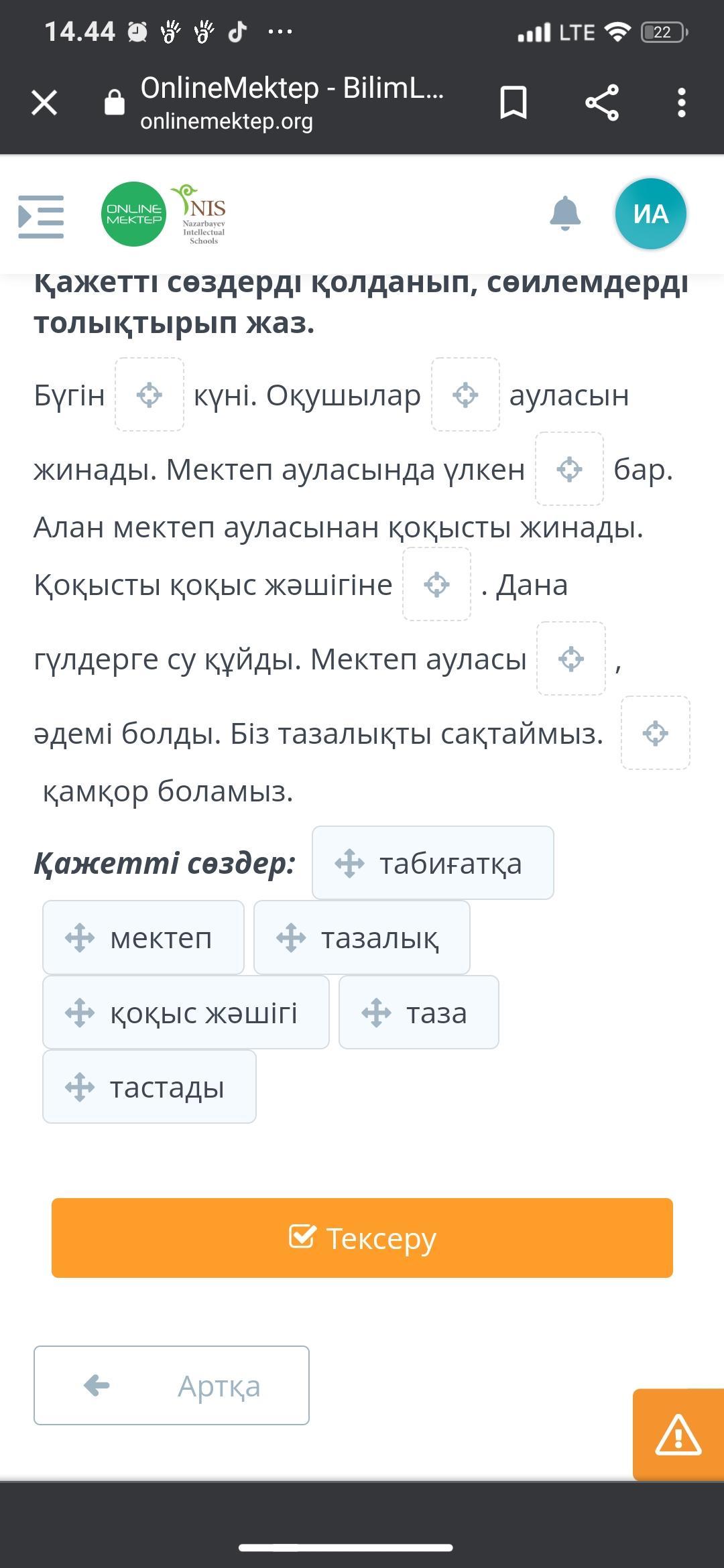Pick the "қоқыс жәшігі" word chip
The width and height of the screenshot is (724, 1568).
[186, 1012]
